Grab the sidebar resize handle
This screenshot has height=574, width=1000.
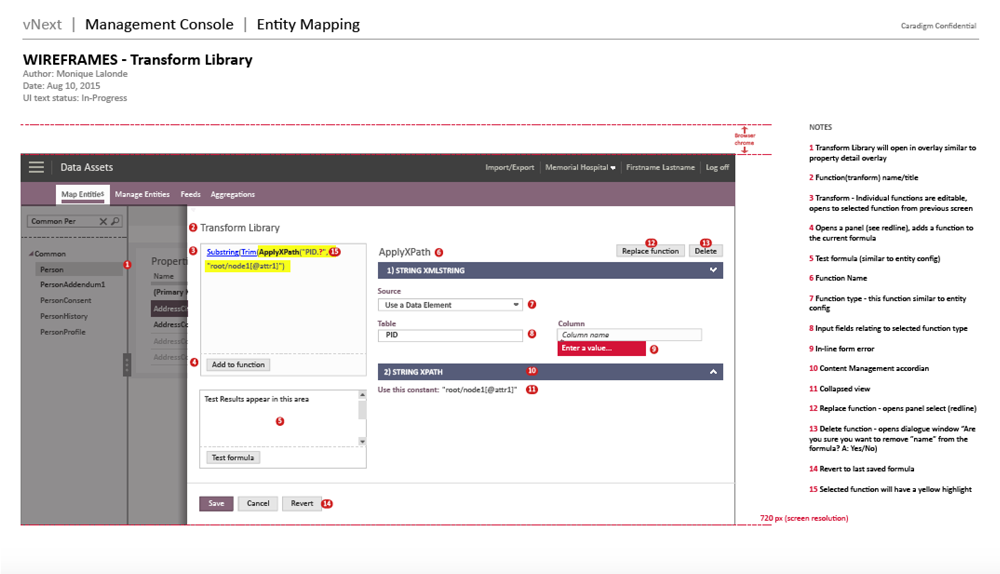click(126, 365)
